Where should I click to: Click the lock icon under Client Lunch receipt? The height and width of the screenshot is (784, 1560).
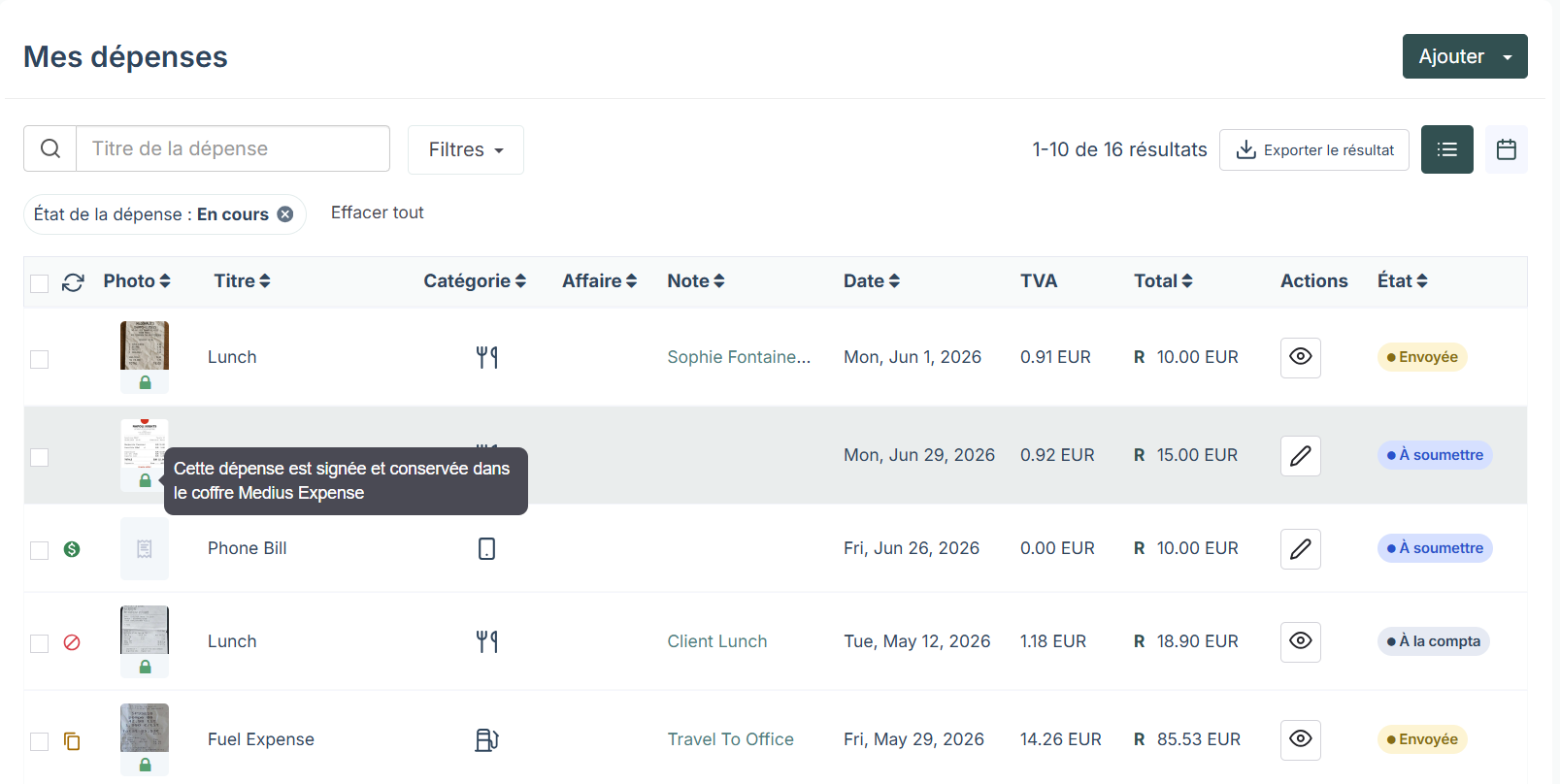tap(145, 667)
